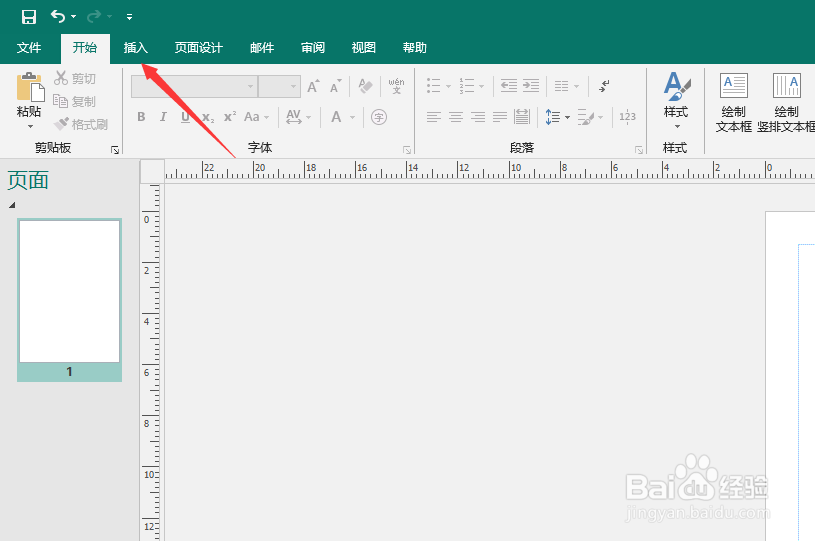Toggle subscript x₂ formatting
This screenshot has width=815, height=541.
pos(208,117)
